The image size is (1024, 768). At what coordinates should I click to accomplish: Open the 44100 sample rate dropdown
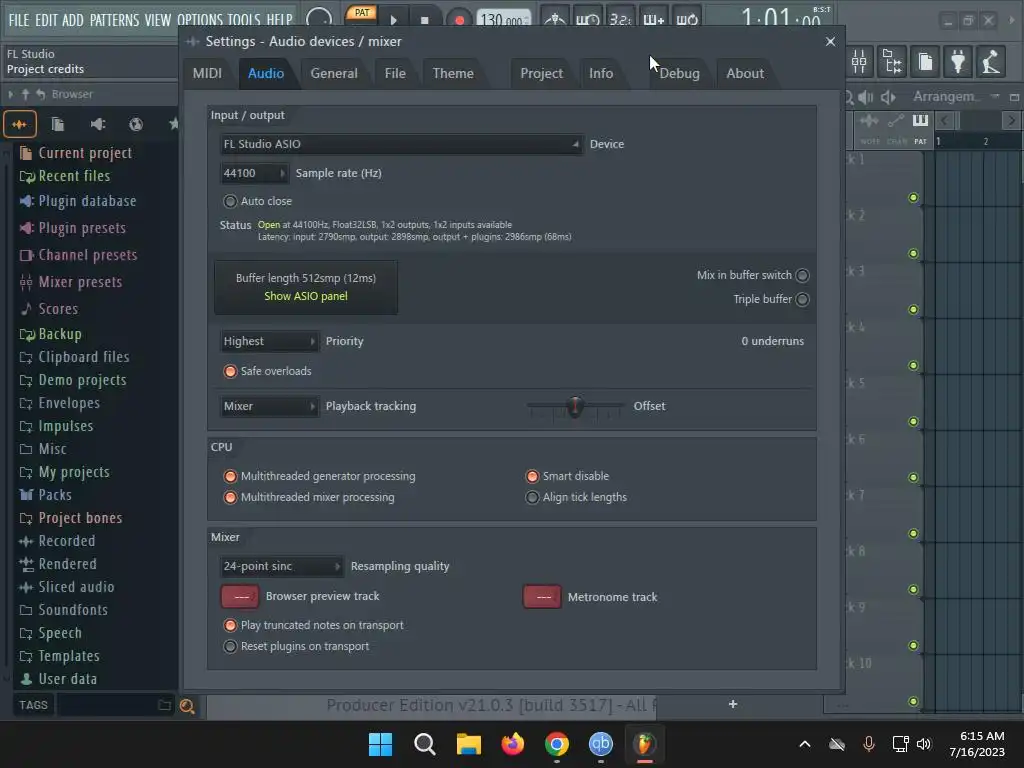coord(254,173)
